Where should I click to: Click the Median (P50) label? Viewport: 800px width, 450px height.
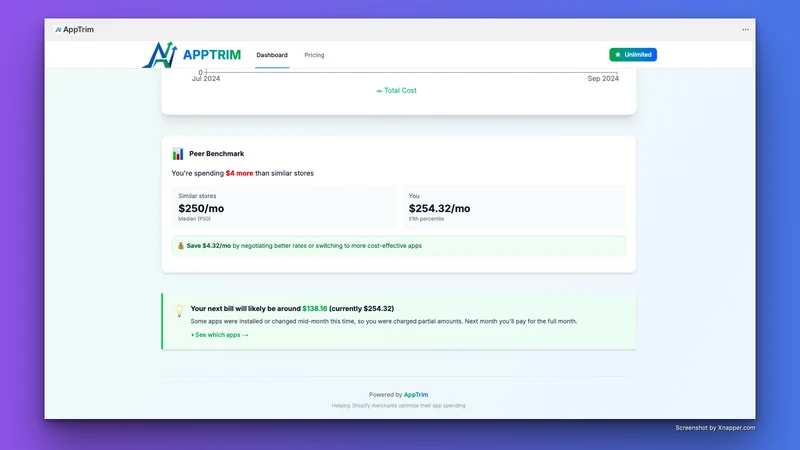[x=194, y=219]
